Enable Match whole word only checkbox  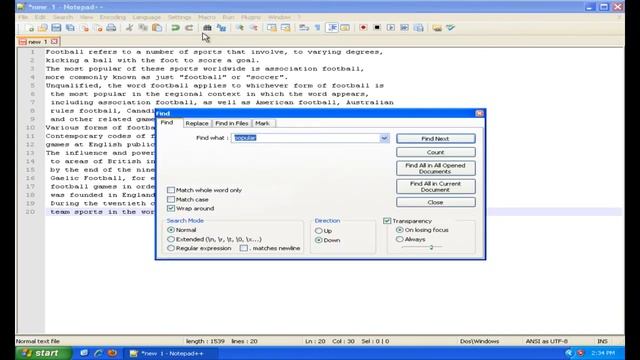coord(171,190)
